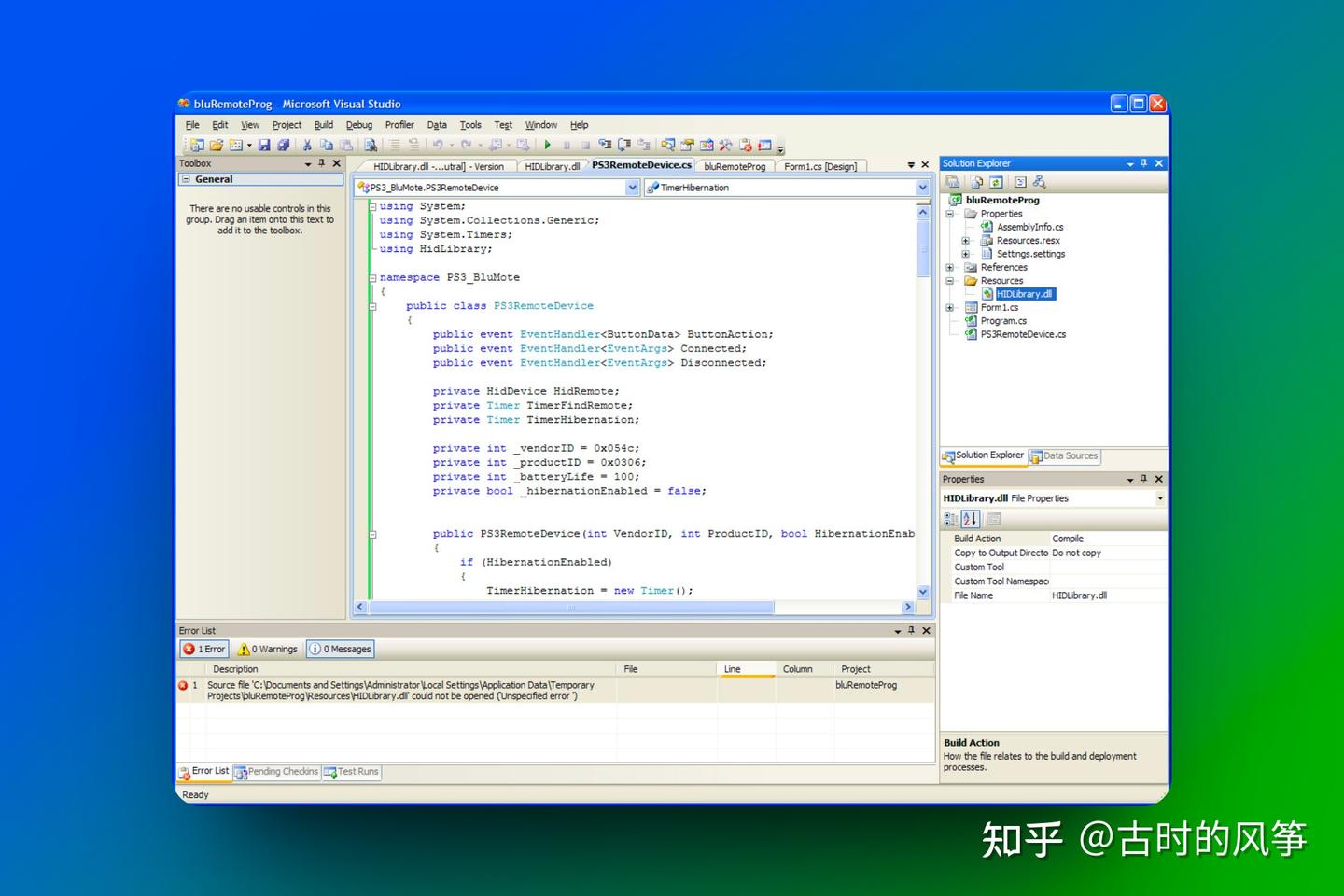Click the Save floppy disk icon

[x=264, y=145]
